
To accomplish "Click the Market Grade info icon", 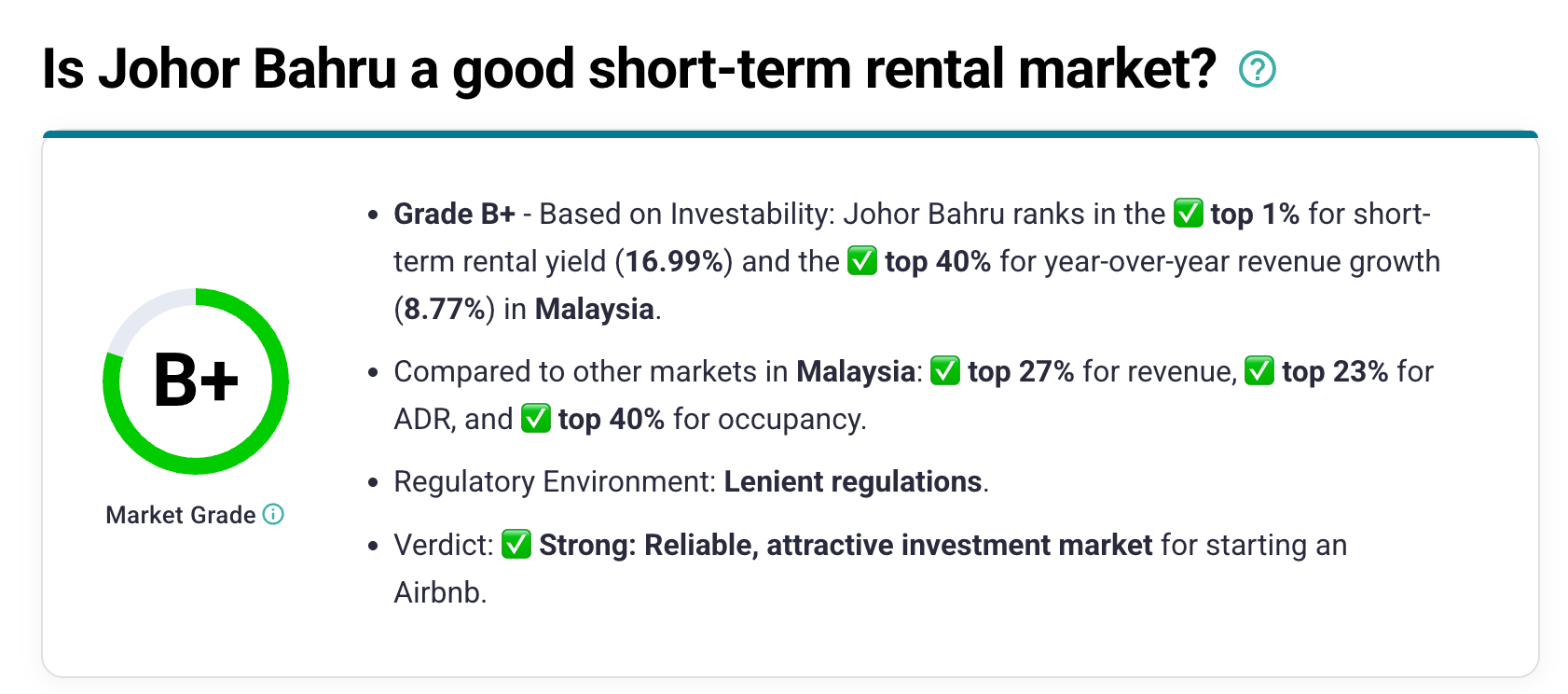I will click(273, 514).
